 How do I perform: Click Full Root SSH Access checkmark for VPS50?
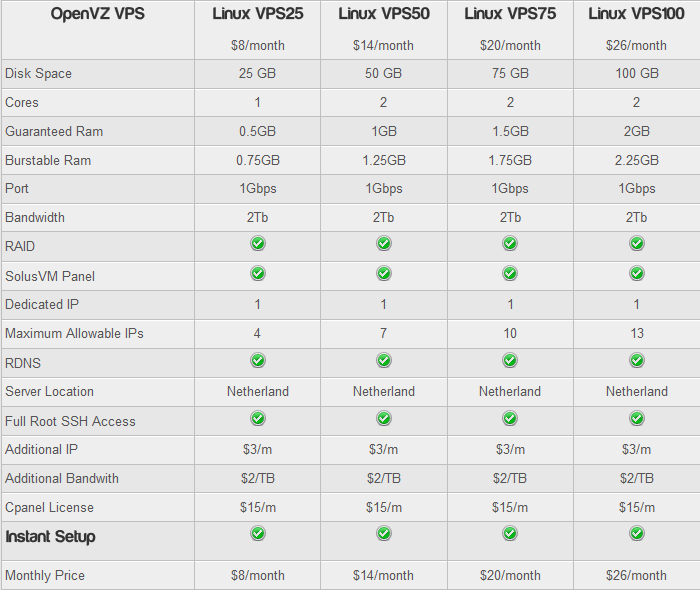click(384, 419)
